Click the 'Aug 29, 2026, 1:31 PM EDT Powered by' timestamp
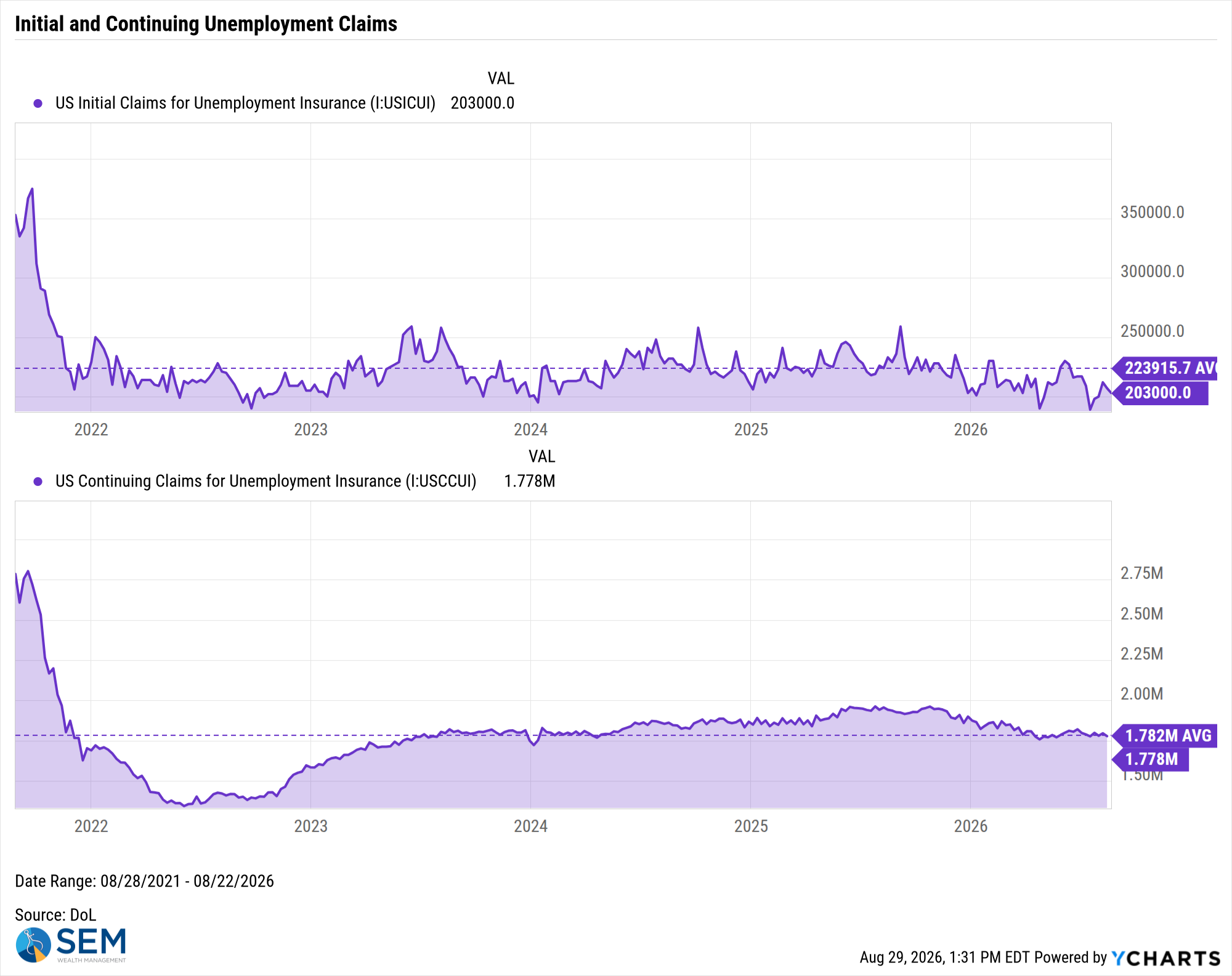 [x=983, y=958]
